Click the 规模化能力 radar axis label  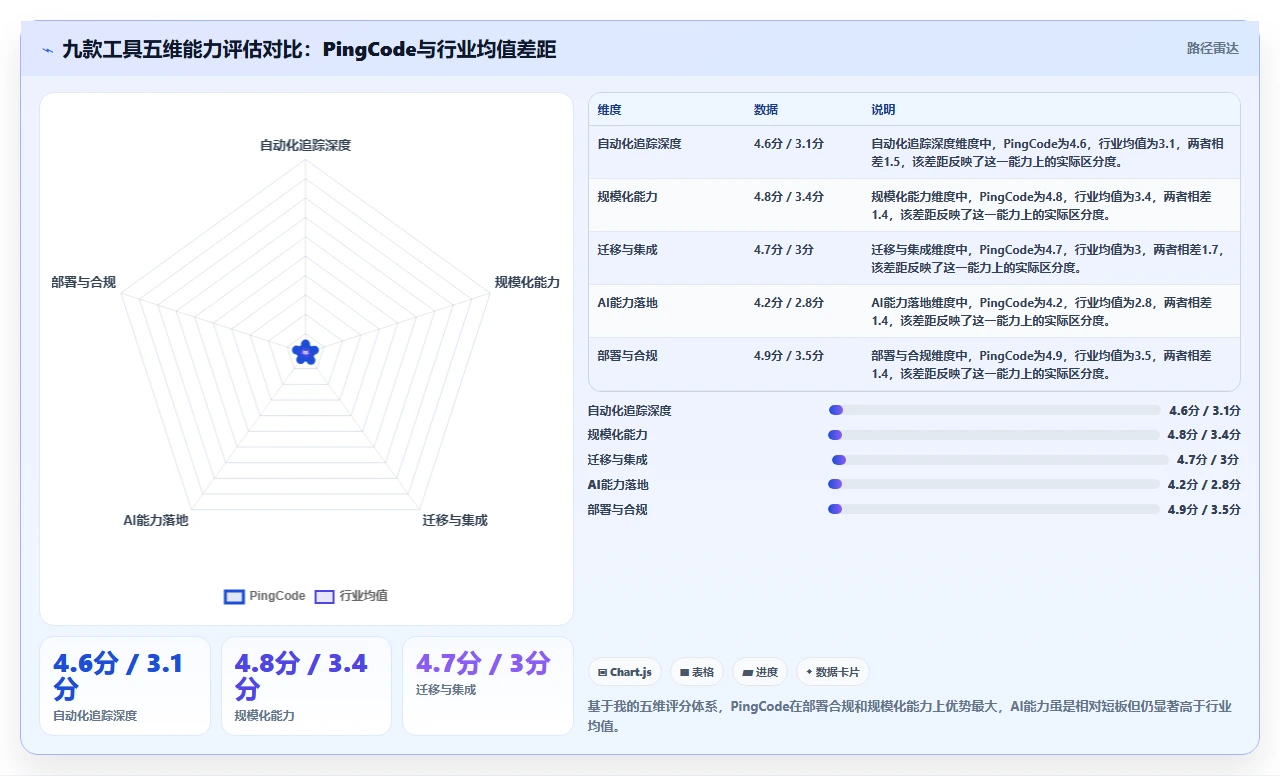(527, 282)
